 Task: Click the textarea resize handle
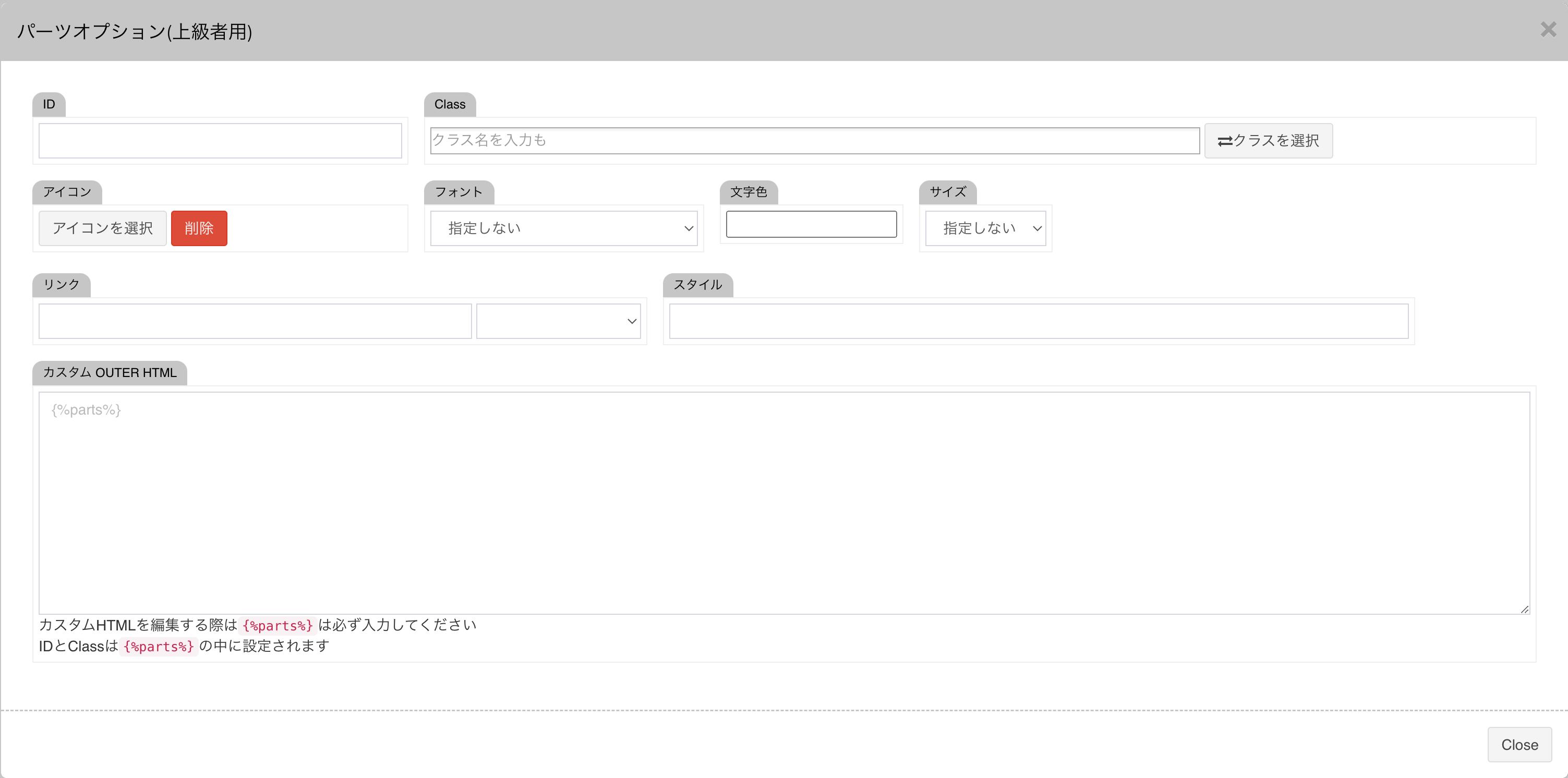[1524, 609]
